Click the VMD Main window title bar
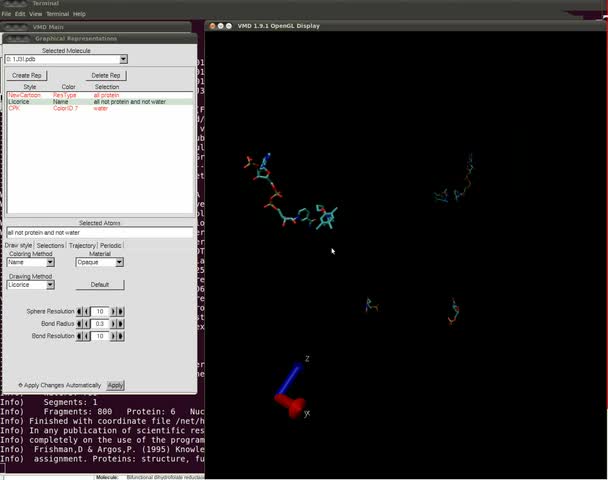 tap(96, 27)
